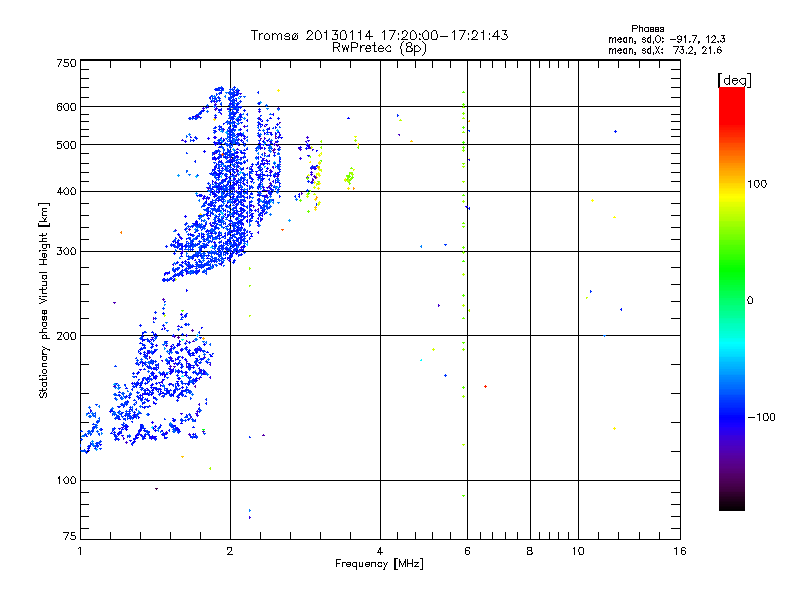Click x-axis tick label '8'
Viewport: 800px width, 600px height.
530,551
